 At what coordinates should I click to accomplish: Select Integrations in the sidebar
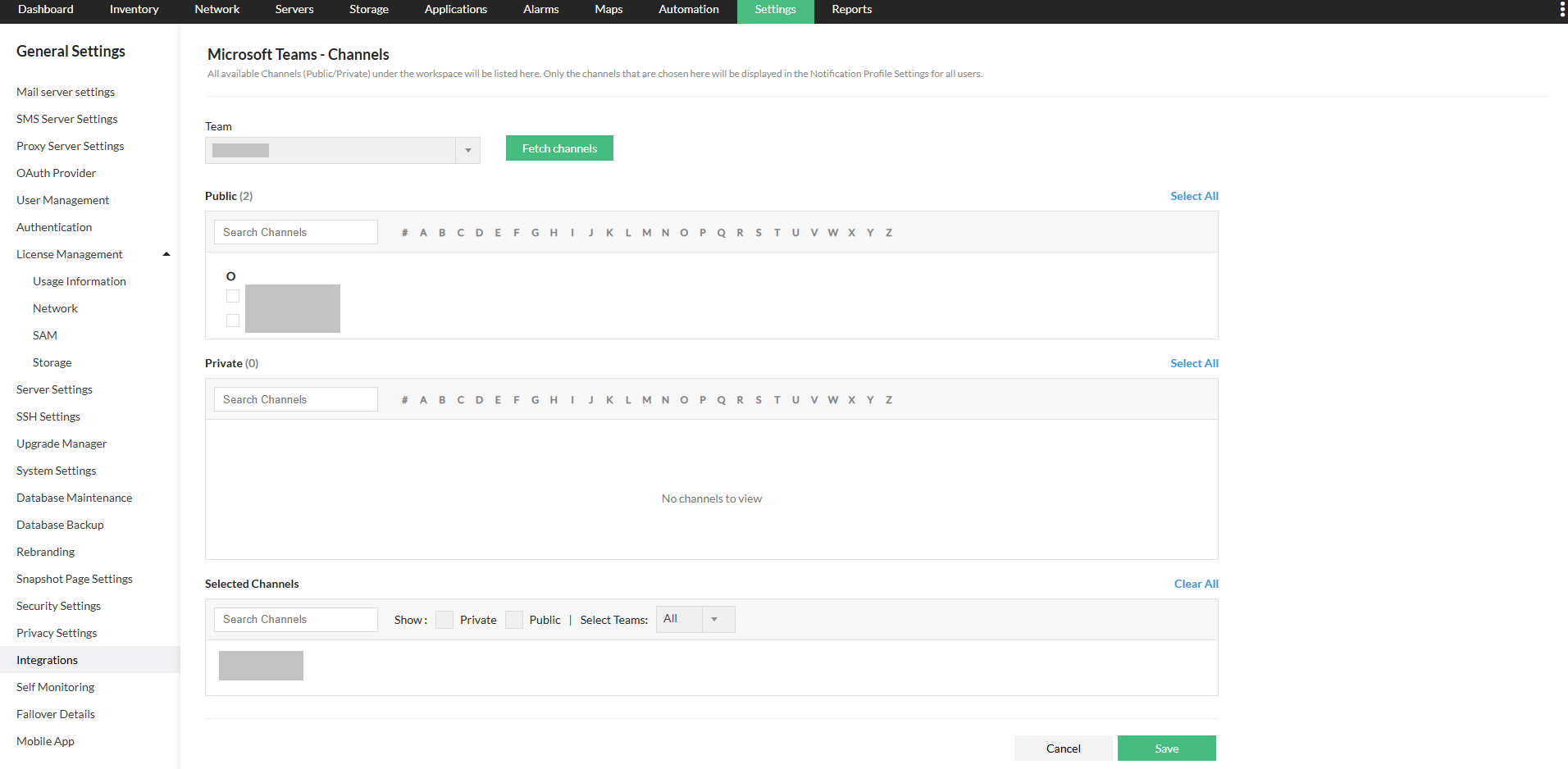[x=90, y=660]
